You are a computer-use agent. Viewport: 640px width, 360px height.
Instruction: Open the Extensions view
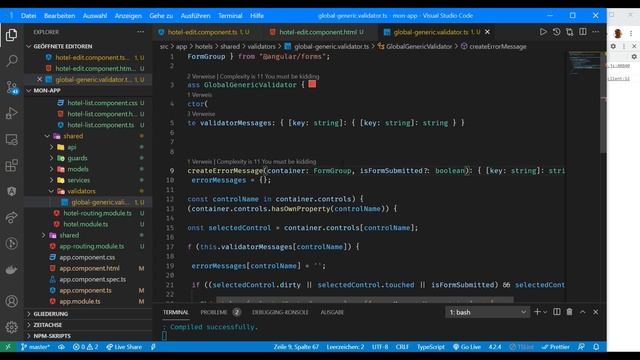11,165
